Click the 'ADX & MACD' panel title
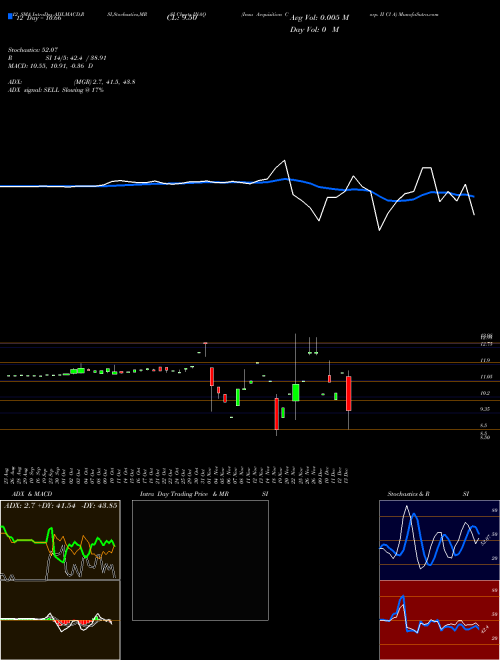This screenshot has width=500, height=660. [x=32, y=494]
